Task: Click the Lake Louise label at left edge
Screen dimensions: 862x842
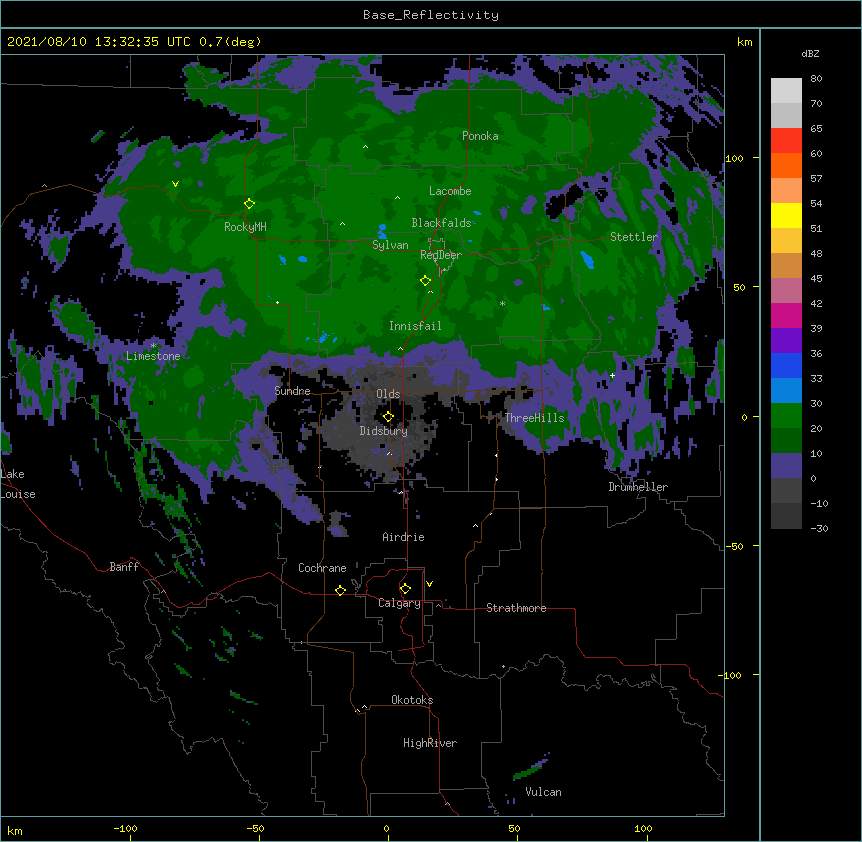Action: (x=18, y=484)
